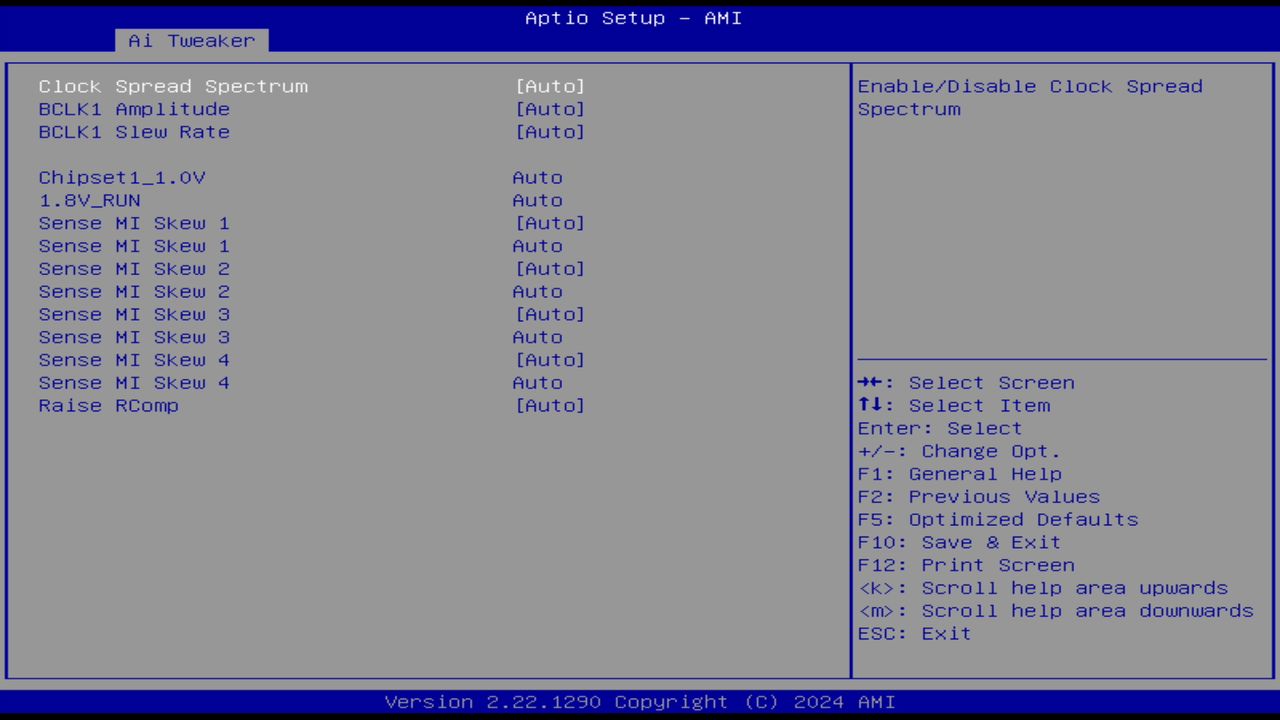Open bracketed [Auto] option for Sense MI Skew 3
The image size is (1280, 720).
pyautogui.click(x=549, y=315)
